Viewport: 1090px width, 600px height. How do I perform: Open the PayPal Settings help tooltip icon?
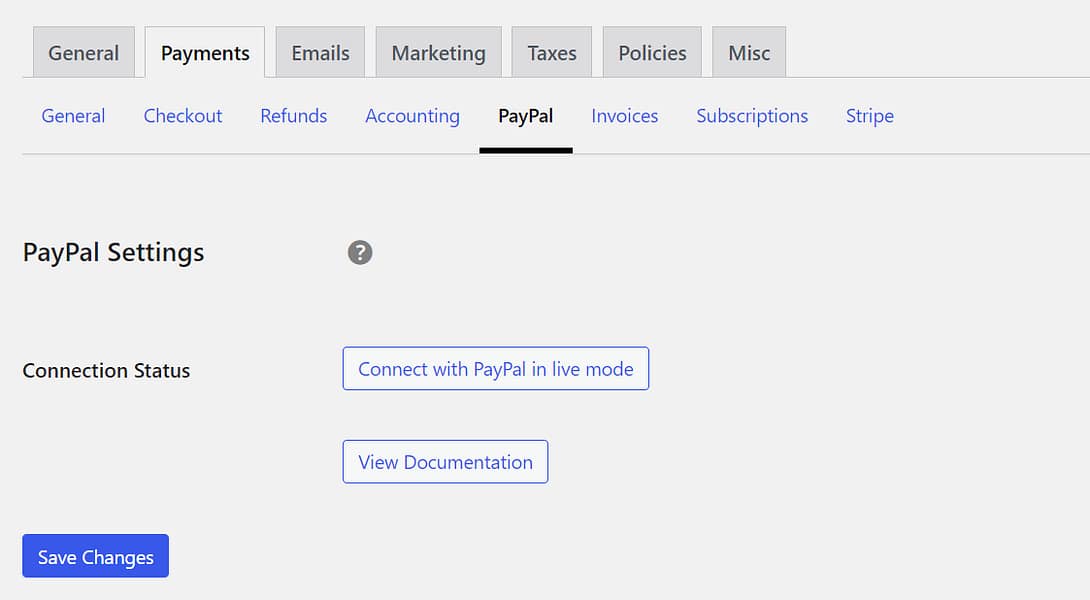coord(360,253)
